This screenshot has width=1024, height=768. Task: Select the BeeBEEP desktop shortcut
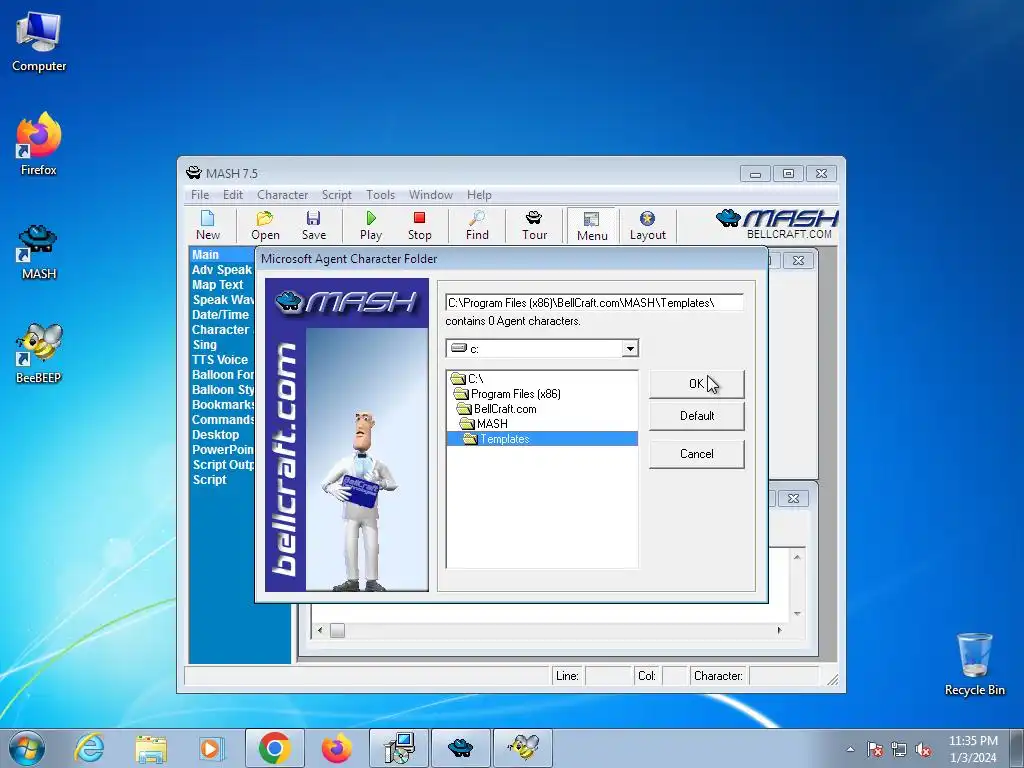click(x=39, y=353)
